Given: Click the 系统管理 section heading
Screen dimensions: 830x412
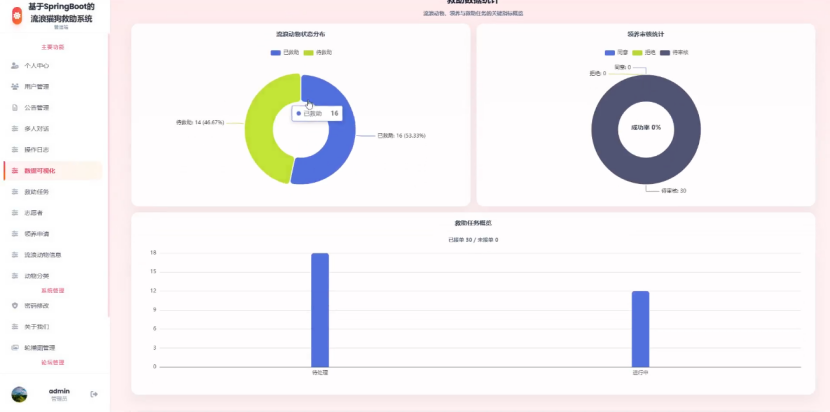Looking at the screenshot, I should [53, 291].
